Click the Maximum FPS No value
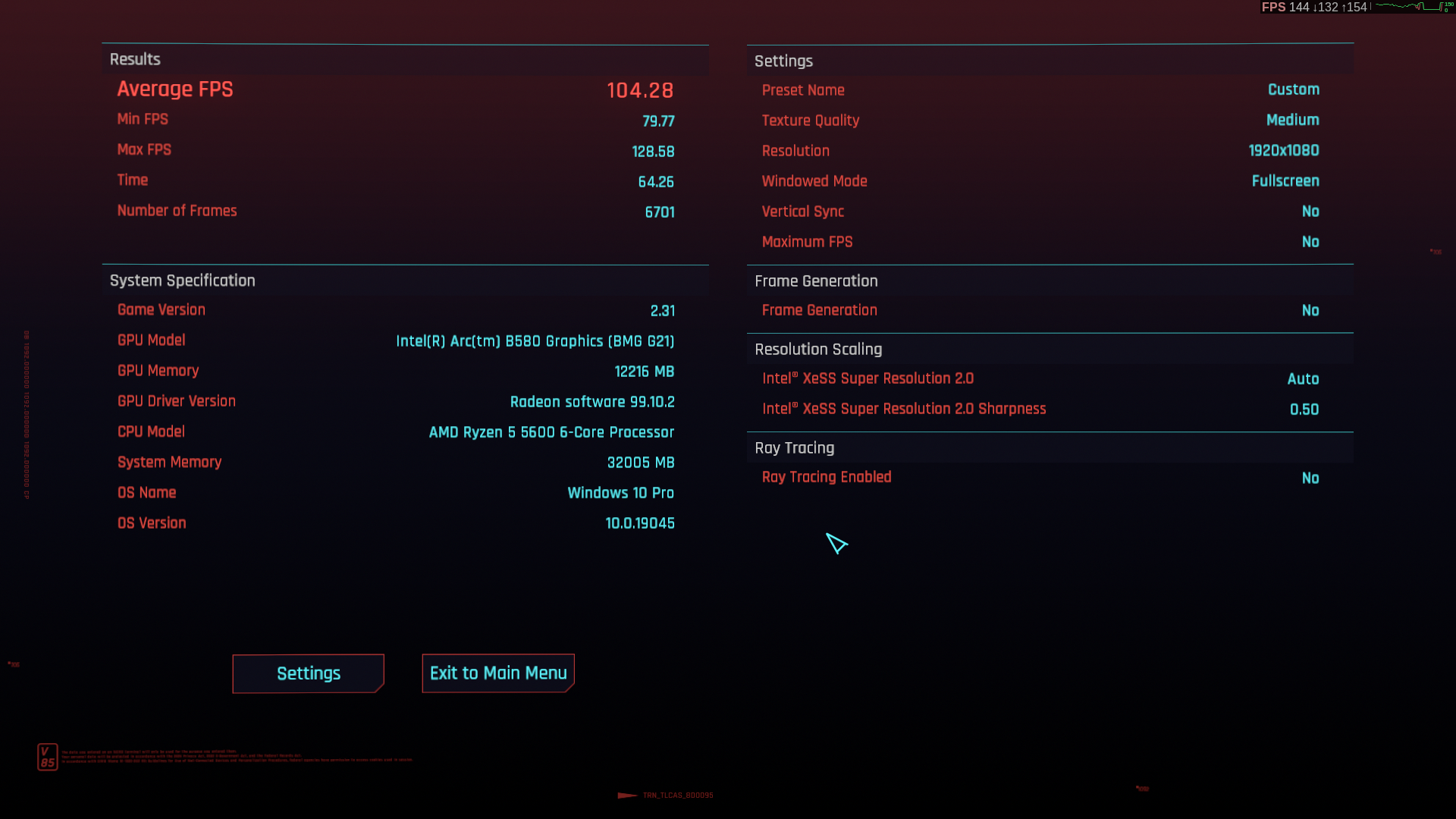This screenshot has height=819, width=1456. coord(1310,242)
